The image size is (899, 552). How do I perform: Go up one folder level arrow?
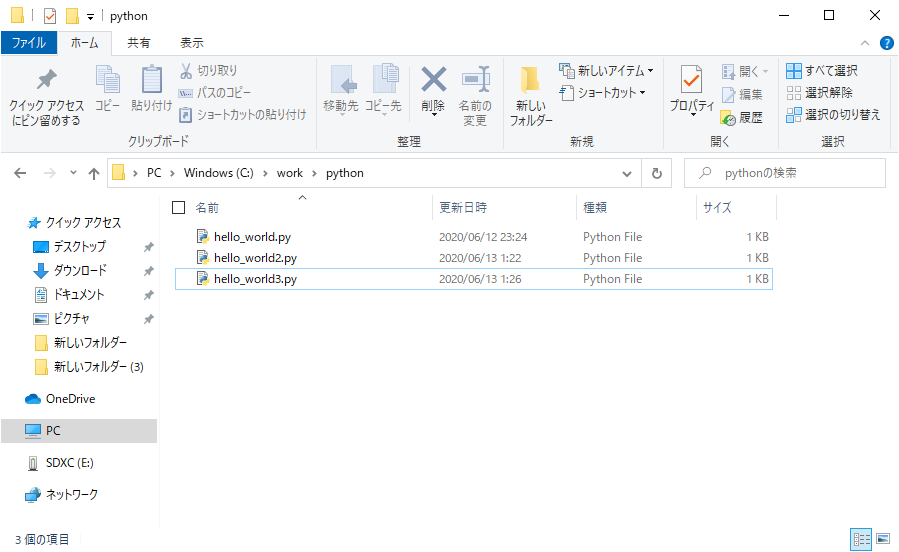coord(94,173)
